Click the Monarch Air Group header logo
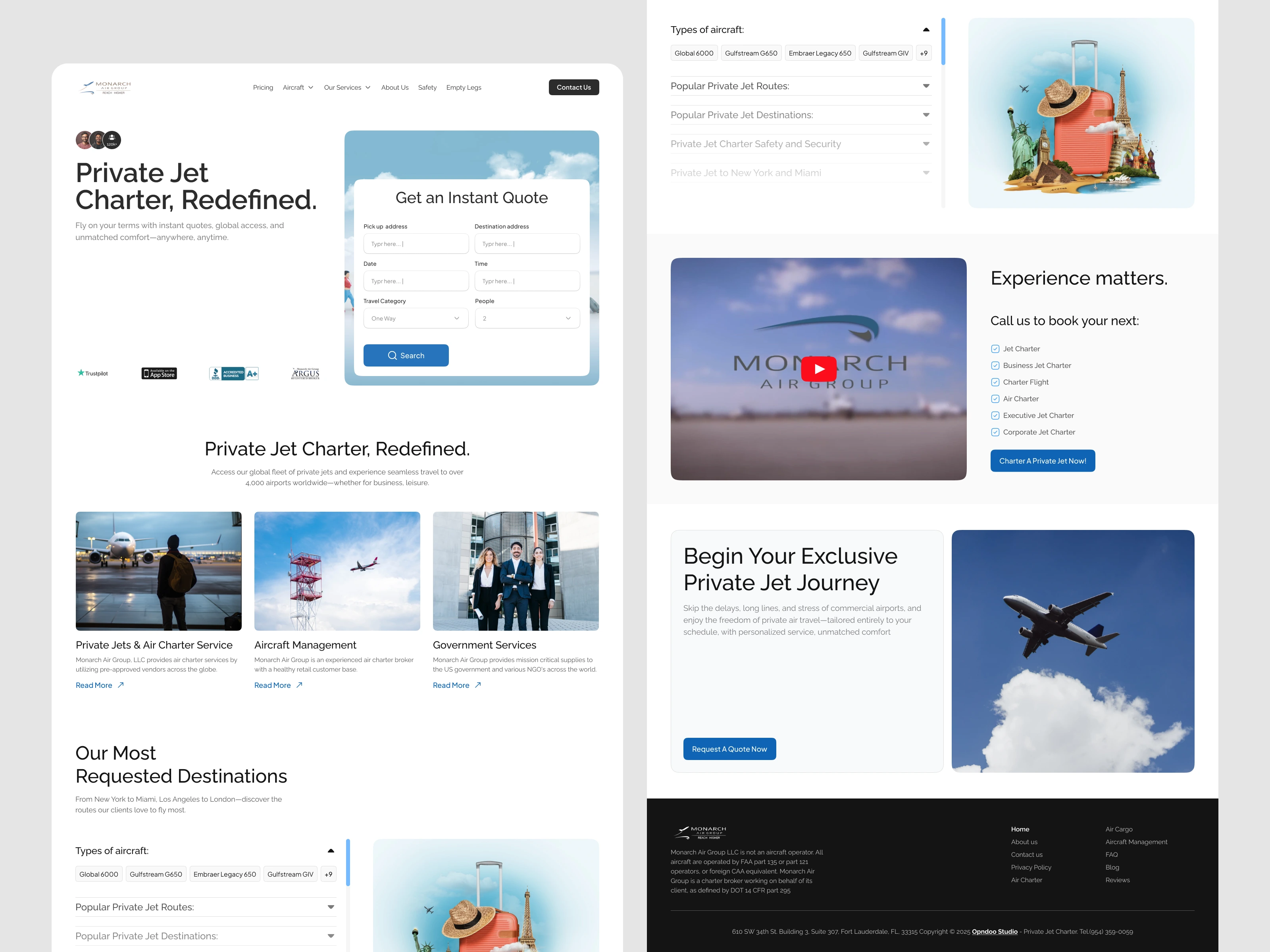 point(105,87)
